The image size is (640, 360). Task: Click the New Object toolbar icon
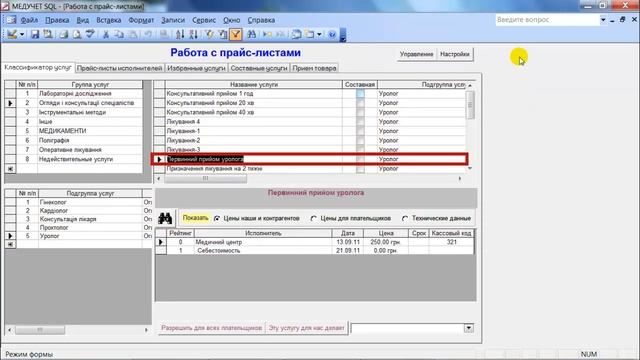pos(310,35)
